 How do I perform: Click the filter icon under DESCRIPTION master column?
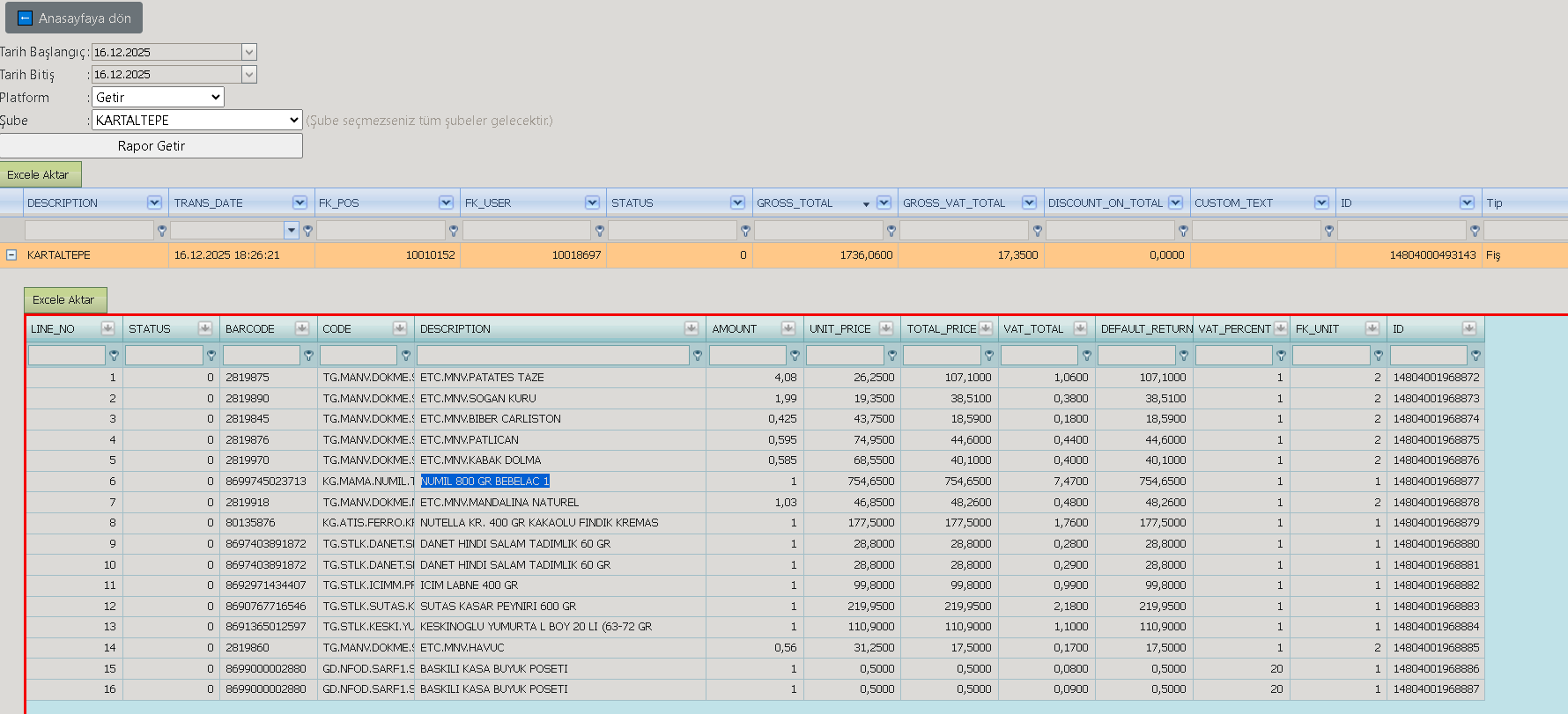point(162,231)
